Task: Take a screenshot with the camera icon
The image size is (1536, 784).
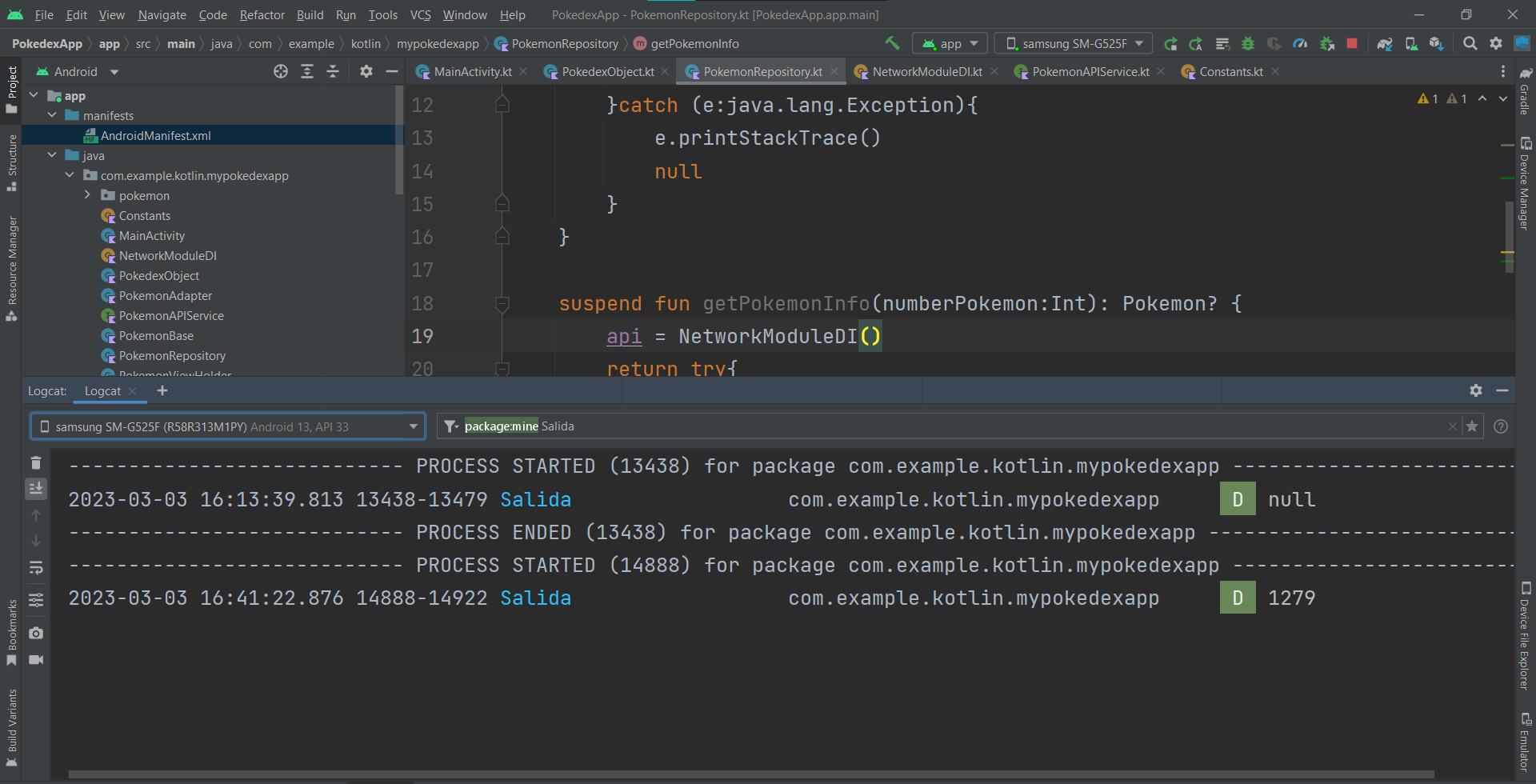Action: [36, 633]
